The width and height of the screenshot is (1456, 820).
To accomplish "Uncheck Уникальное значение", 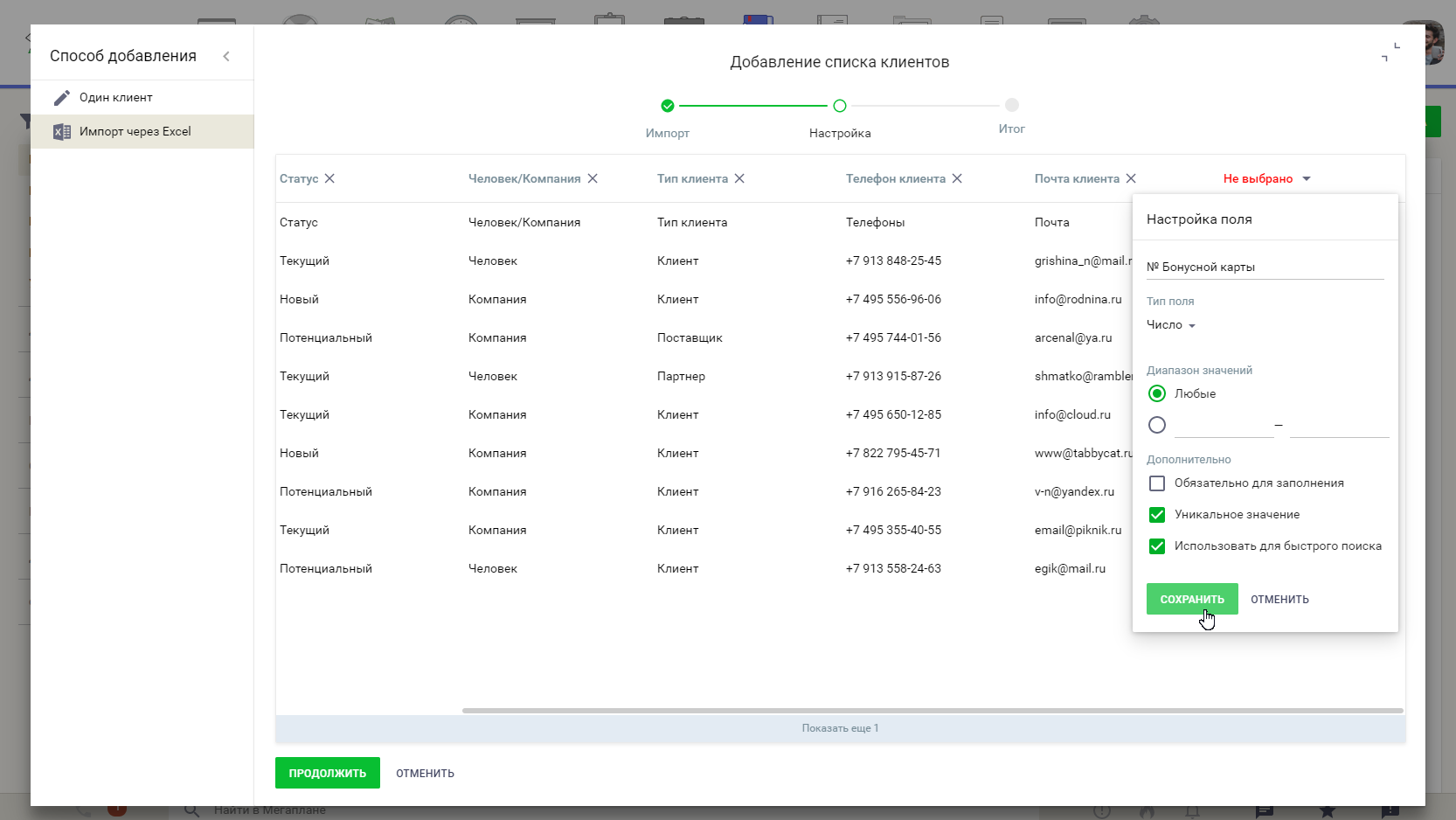I will (x=1157, y=515).
